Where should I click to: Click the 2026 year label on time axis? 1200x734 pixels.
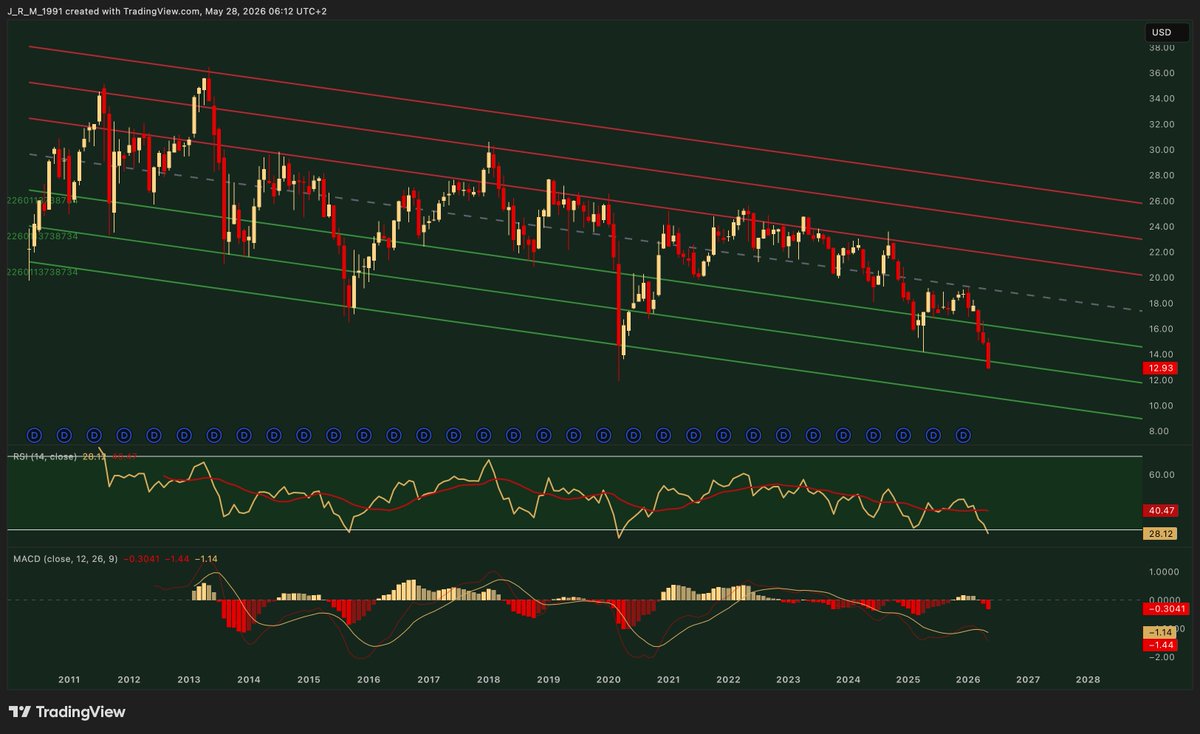point(968,679)
